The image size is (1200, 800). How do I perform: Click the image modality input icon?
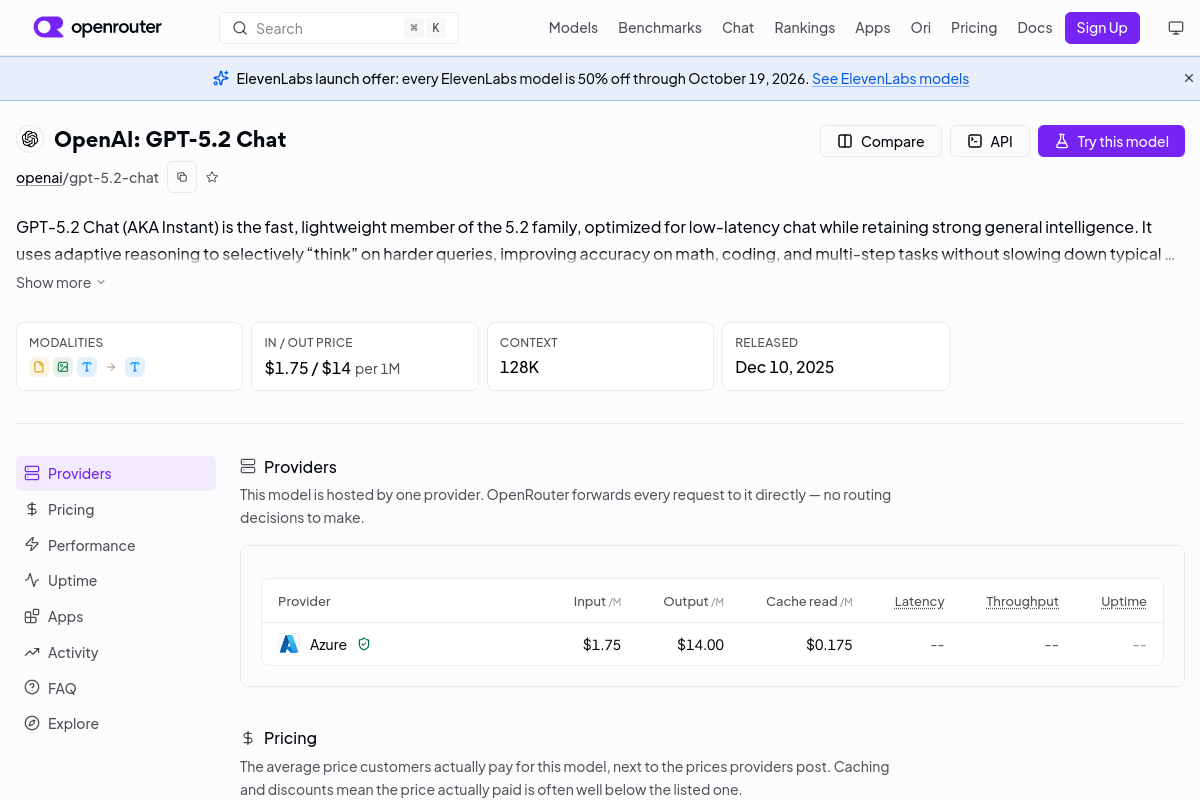(x=63, y=367)
